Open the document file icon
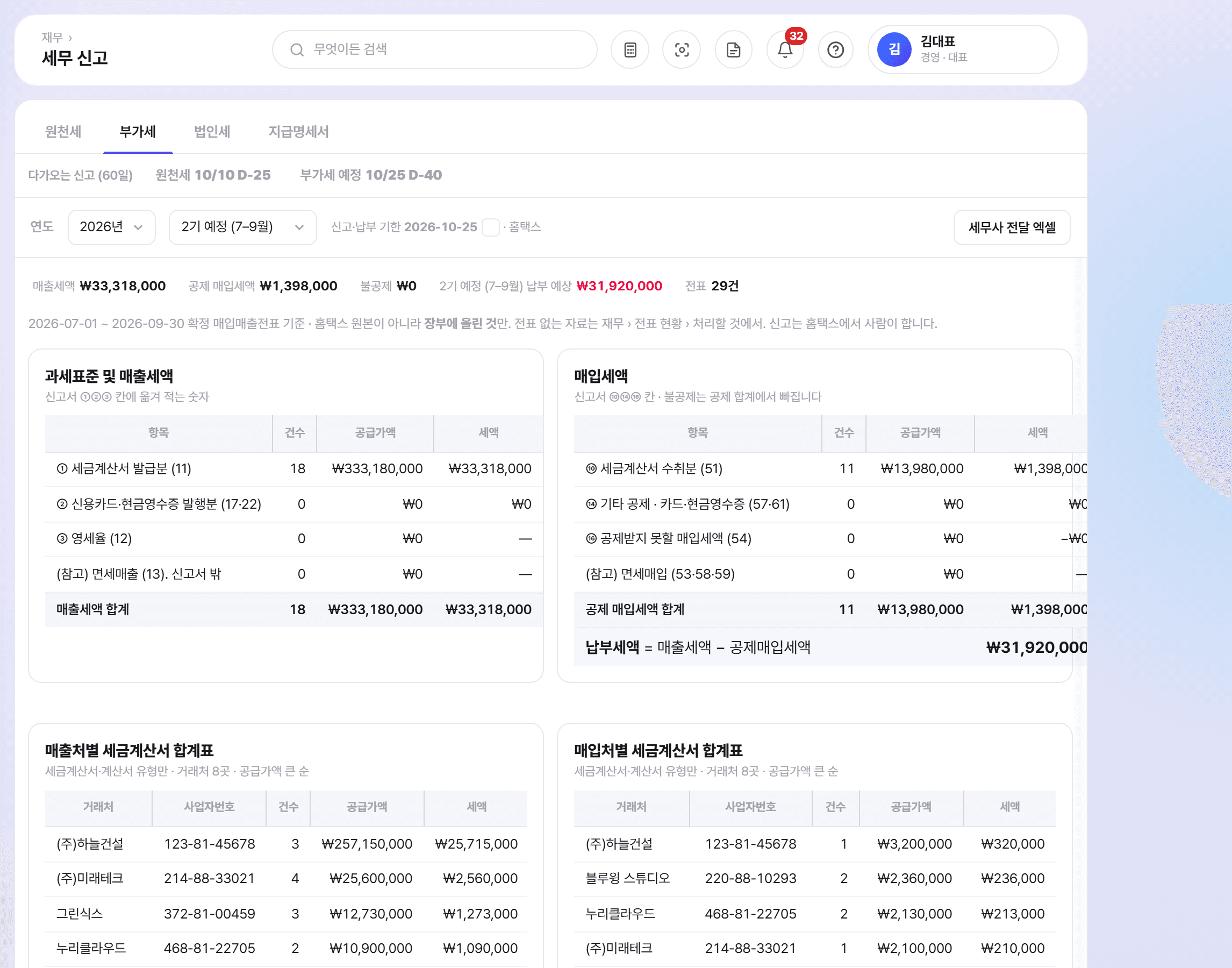The width and height of the screenshot is (1232, 968). pyautogui.click(x=733, y=50)
